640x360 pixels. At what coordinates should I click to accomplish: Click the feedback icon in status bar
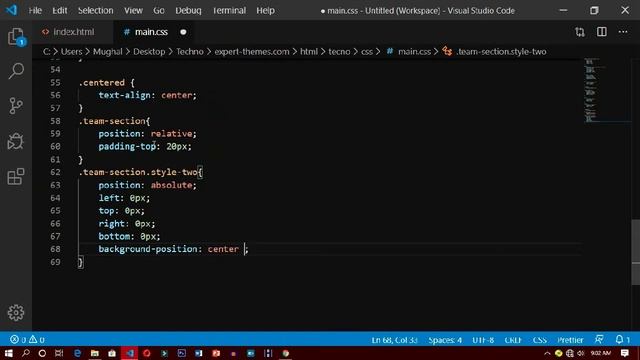coord(599,340)
